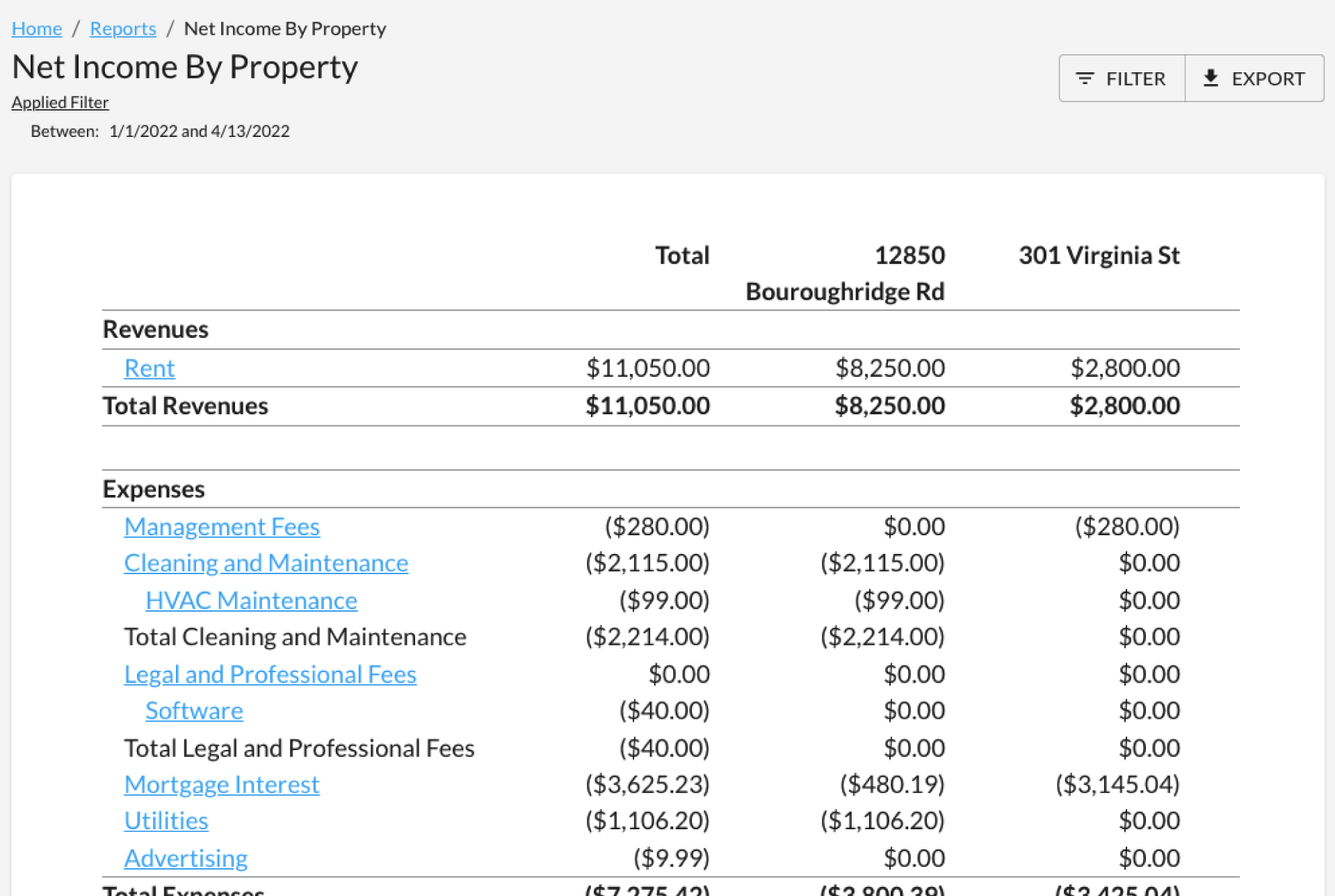Viewport: 1335px width, 896px height.
Task: Click the Mortgage Interest total amount ($3,625.23)
Action: (647, 784)
